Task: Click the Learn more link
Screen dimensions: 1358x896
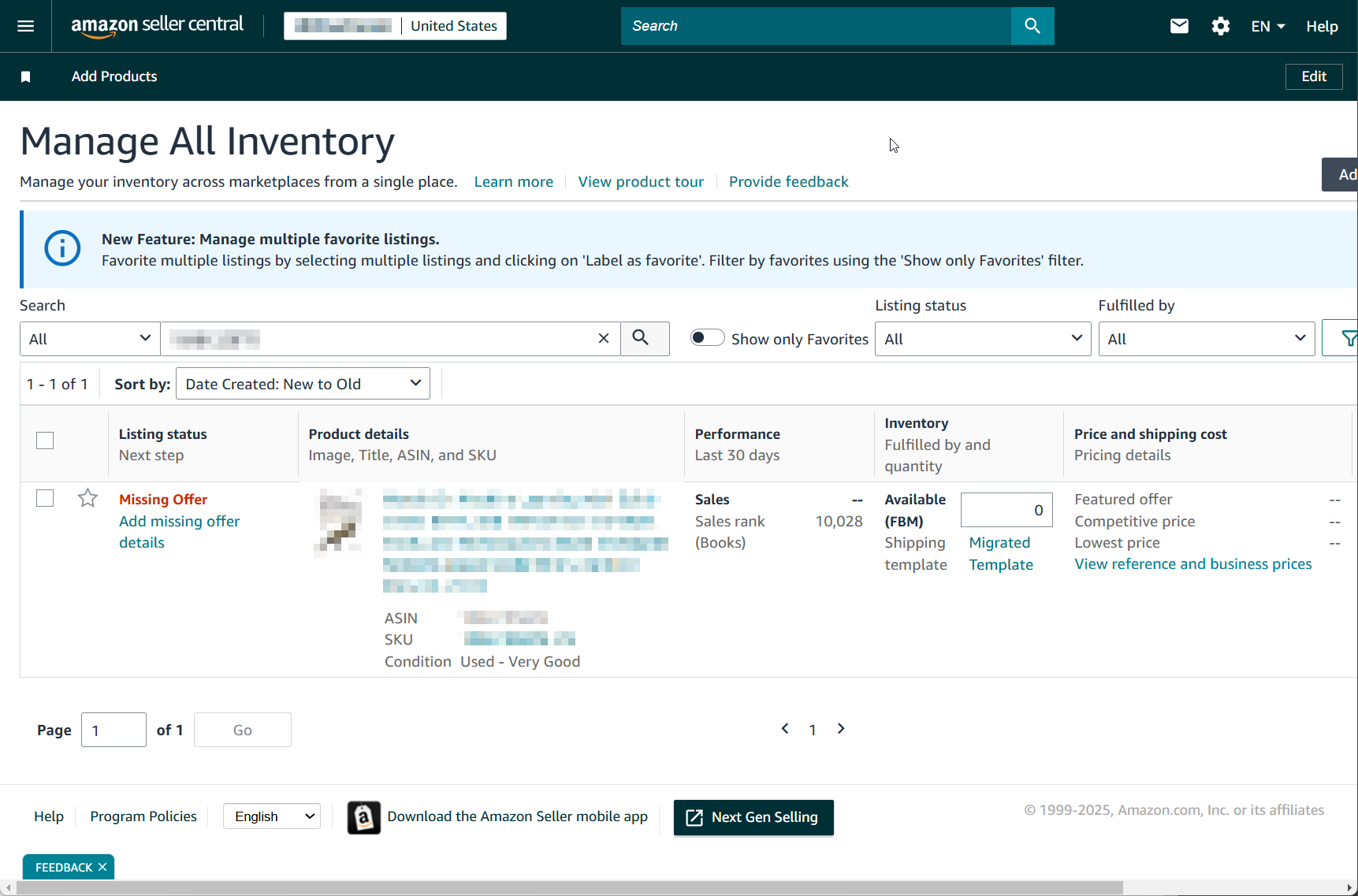Action: (513, 182)
